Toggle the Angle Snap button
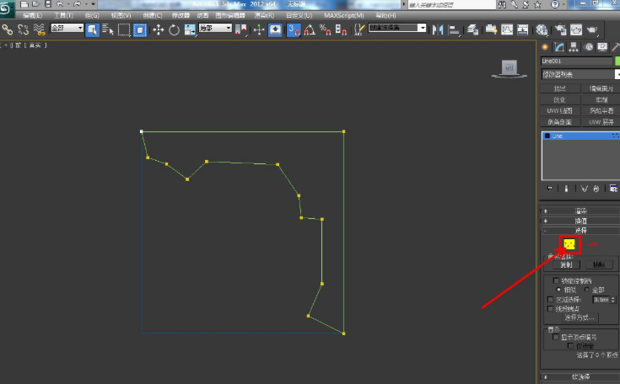The image size is (620, 384). (x=310, y=30)
